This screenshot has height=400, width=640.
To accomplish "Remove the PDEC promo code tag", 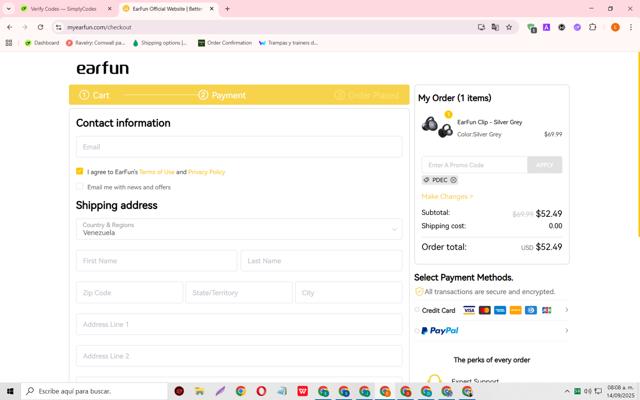I will pos(453,180).
